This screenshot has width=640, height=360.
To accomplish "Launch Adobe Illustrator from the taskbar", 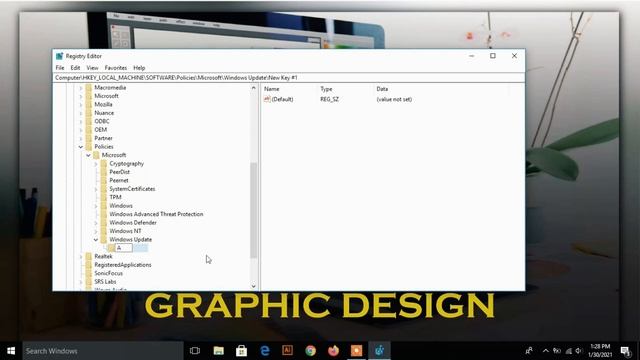I will tap(287, 351).
